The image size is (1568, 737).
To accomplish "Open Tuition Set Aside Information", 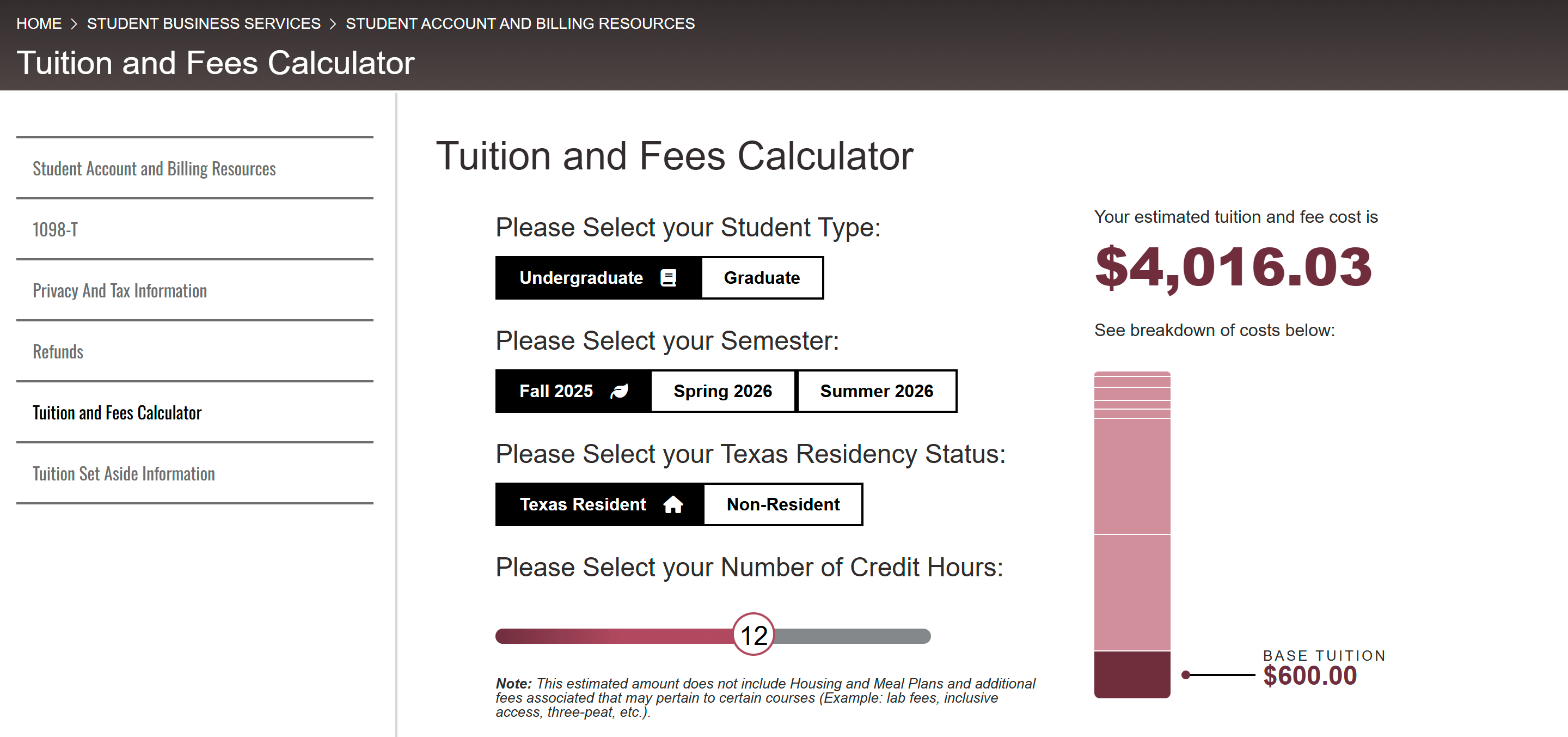I will coord(124,473).
